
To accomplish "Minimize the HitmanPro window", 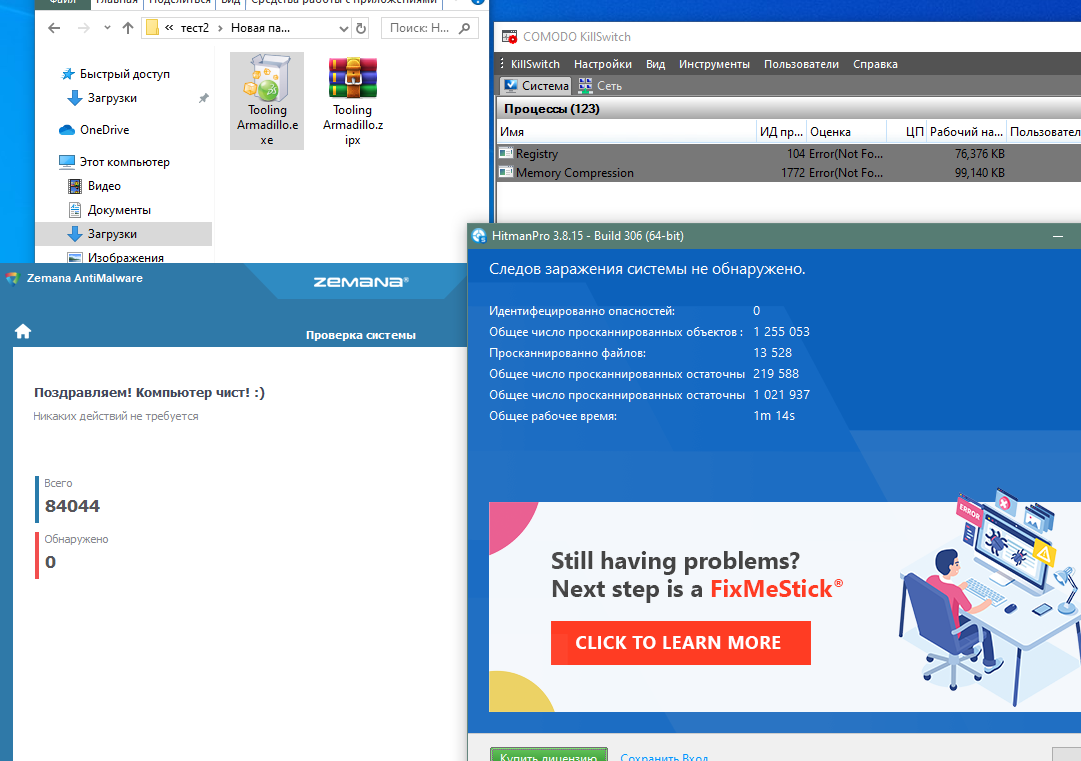I will coord(1058,236).
